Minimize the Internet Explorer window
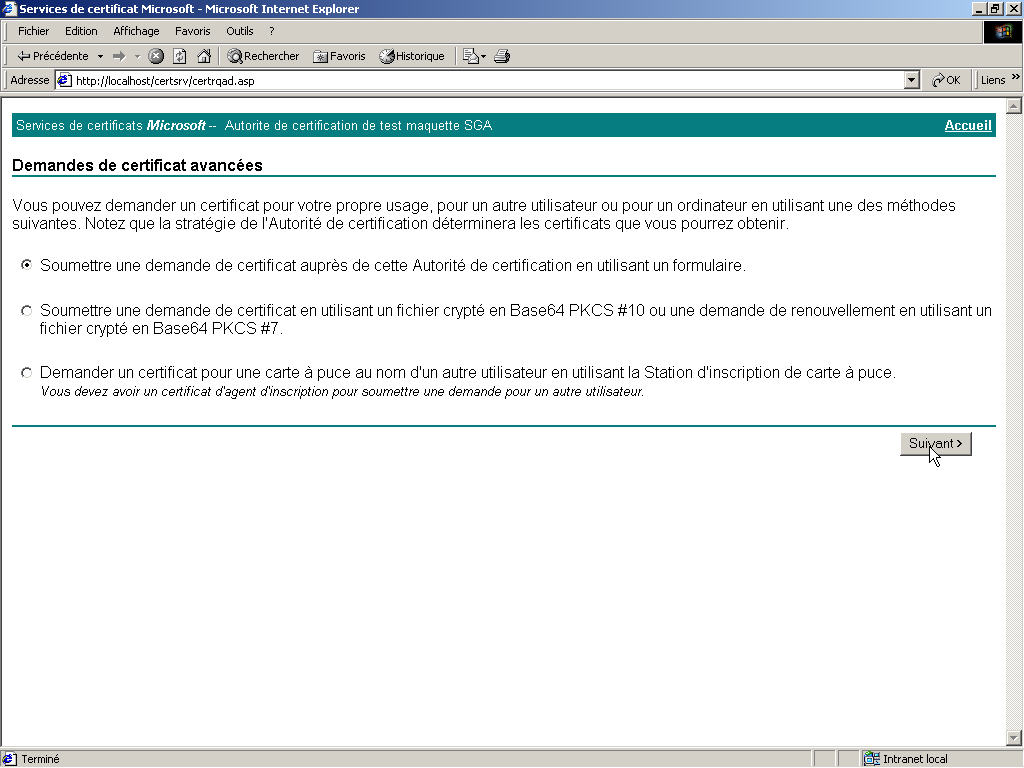This screenshot has height=768, width=1024. (x=980, y=8)
